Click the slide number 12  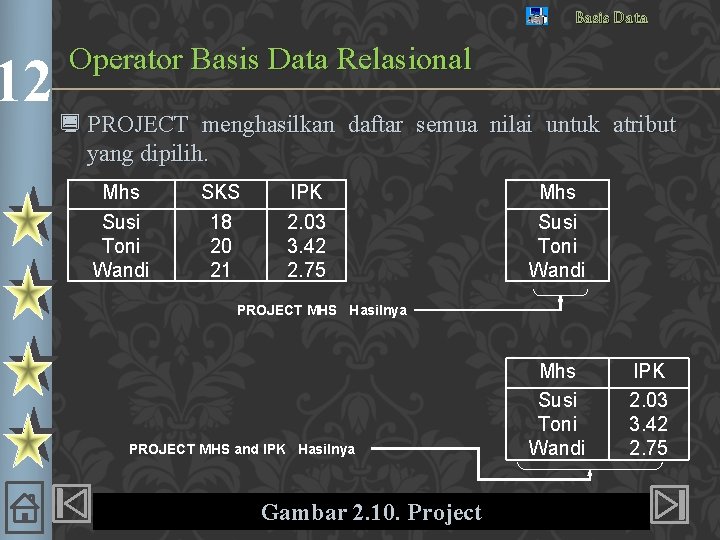point(24,81)
